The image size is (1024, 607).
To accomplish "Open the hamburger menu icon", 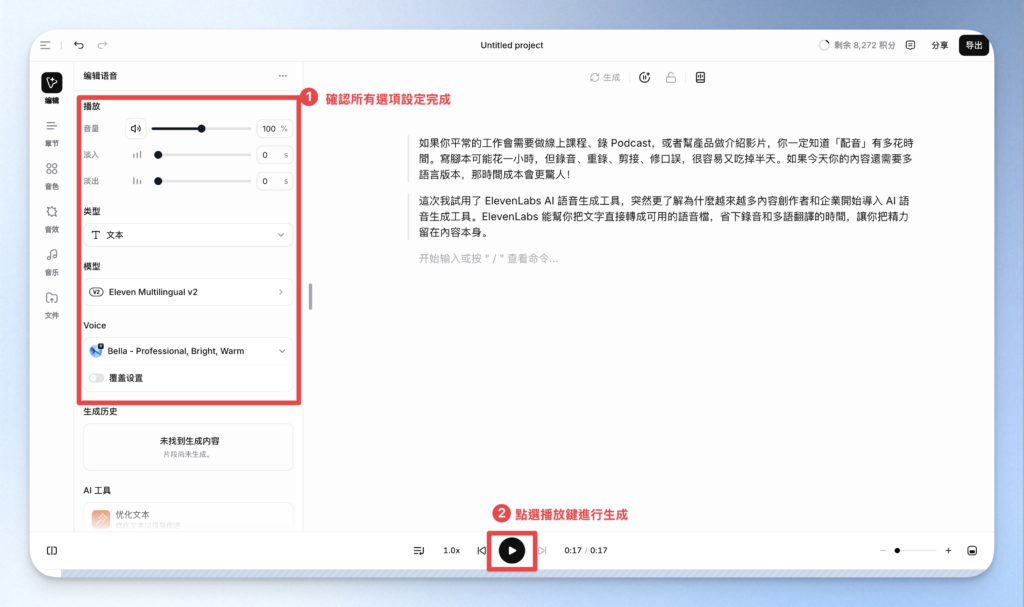I will [45, 45].
